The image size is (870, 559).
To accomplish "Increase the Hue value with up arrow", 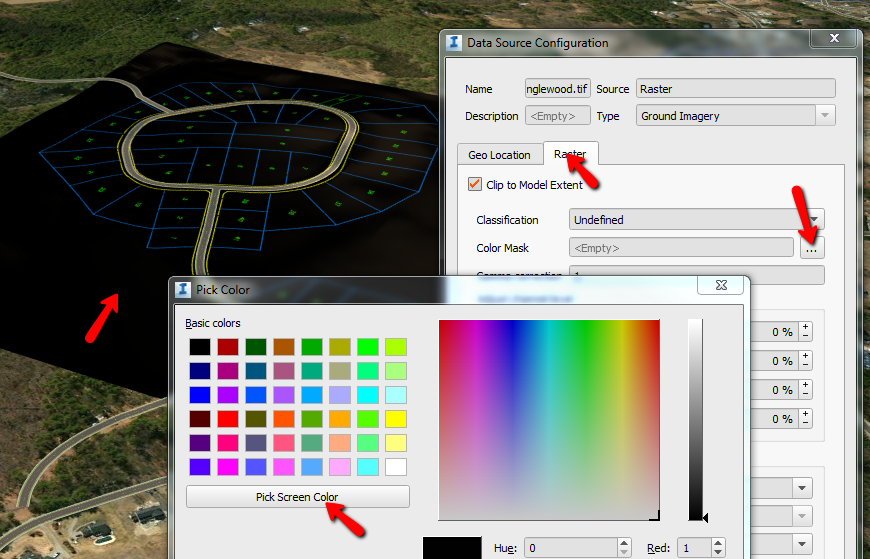I will 624,543.
